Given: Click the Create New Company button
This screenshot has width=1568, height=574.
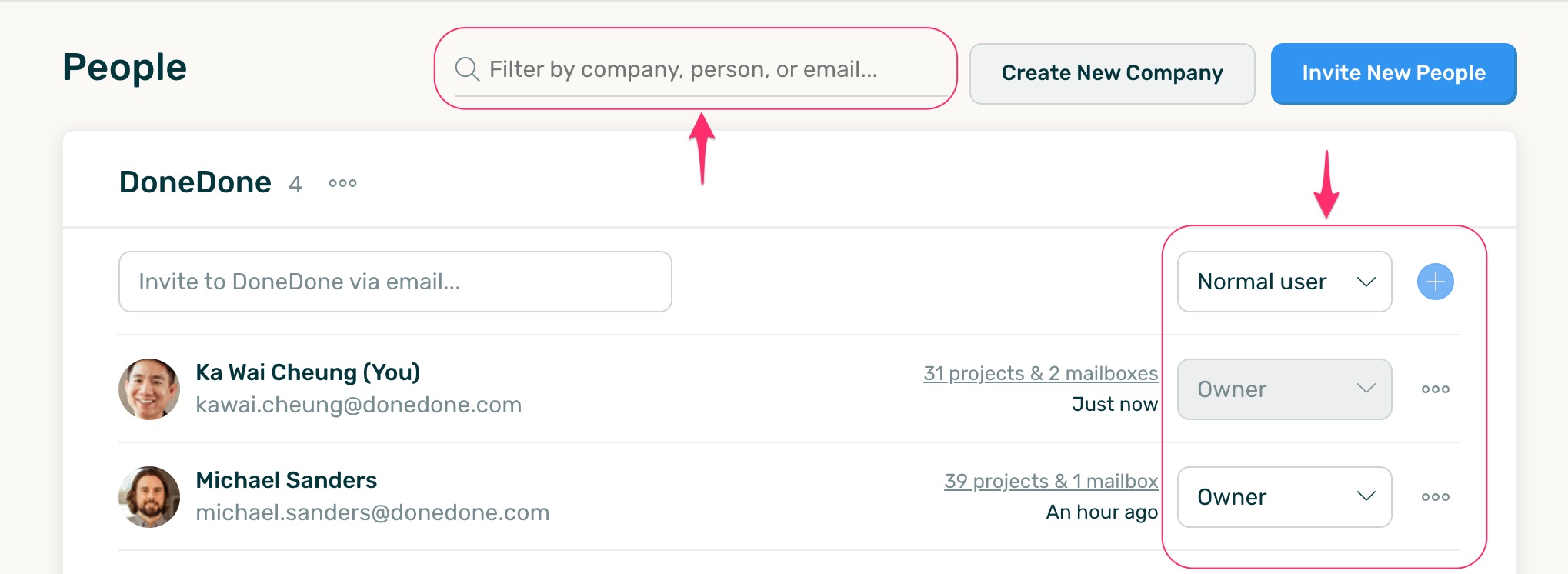Looking at the screenshot, I should pyautogui.click(x=1112, y=73).
